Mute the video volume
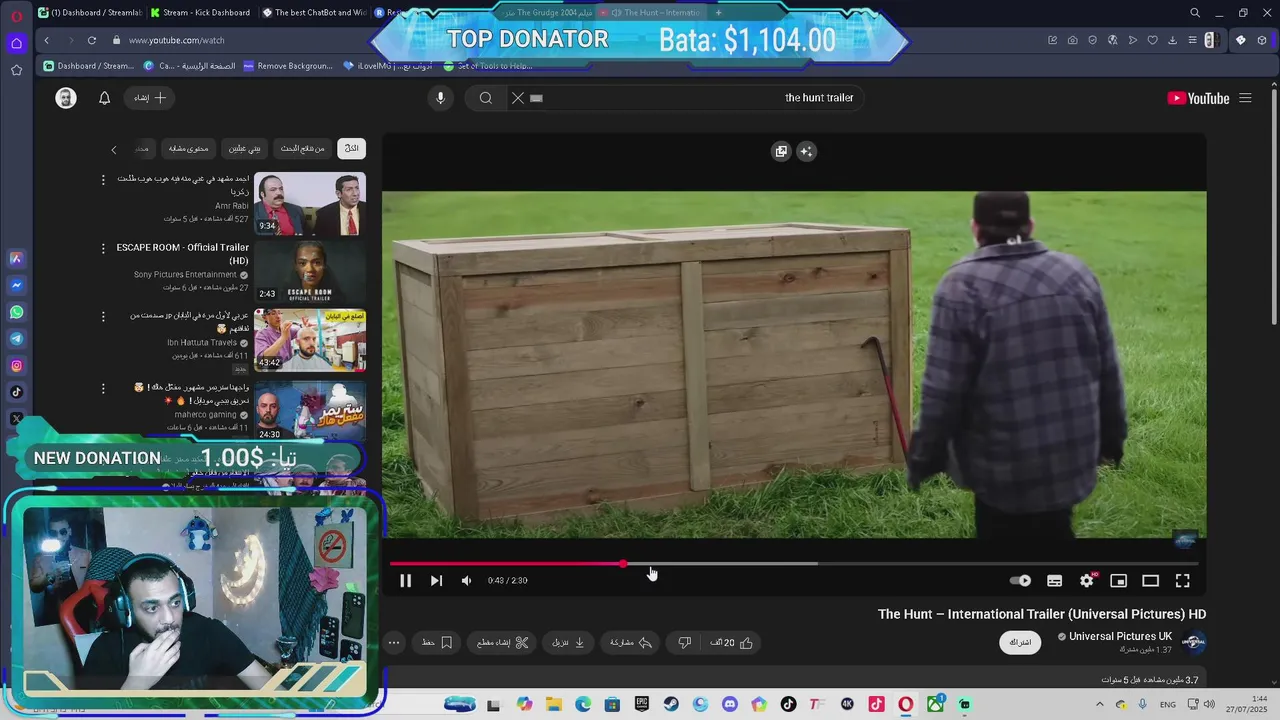 pos(466,581)
